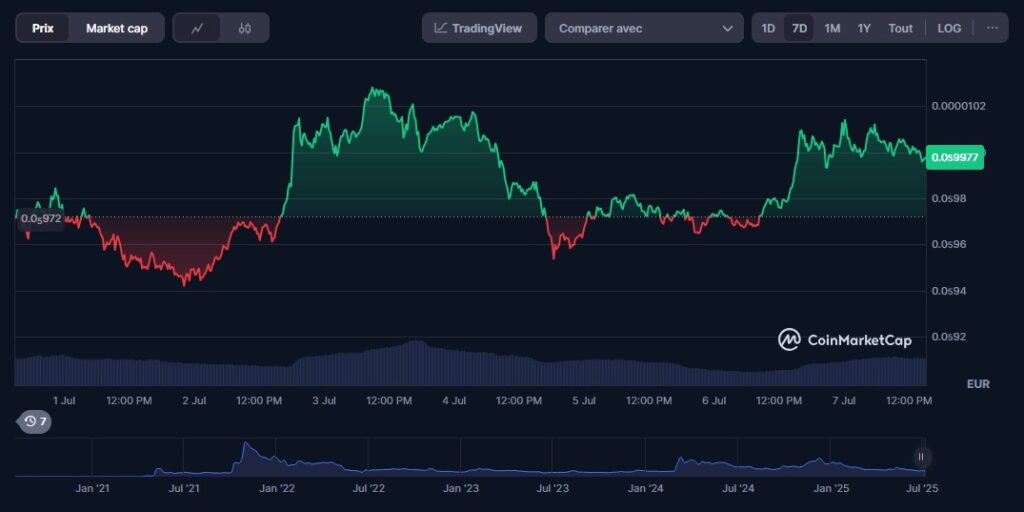
Task: Click the 2 Jul date label
Action: click(194, 400)
